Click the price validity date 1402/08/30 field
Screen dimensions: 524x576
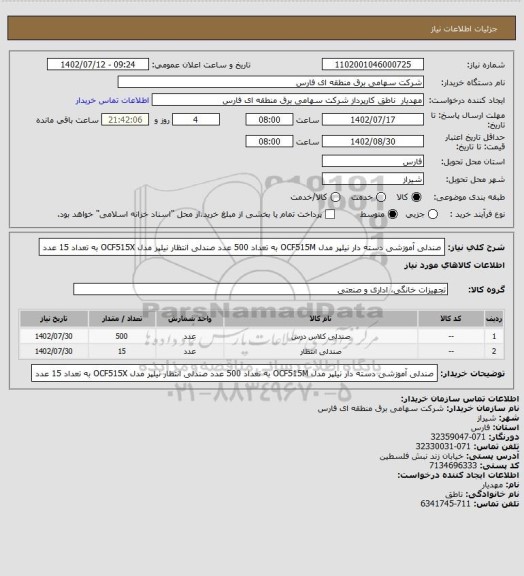373,141
